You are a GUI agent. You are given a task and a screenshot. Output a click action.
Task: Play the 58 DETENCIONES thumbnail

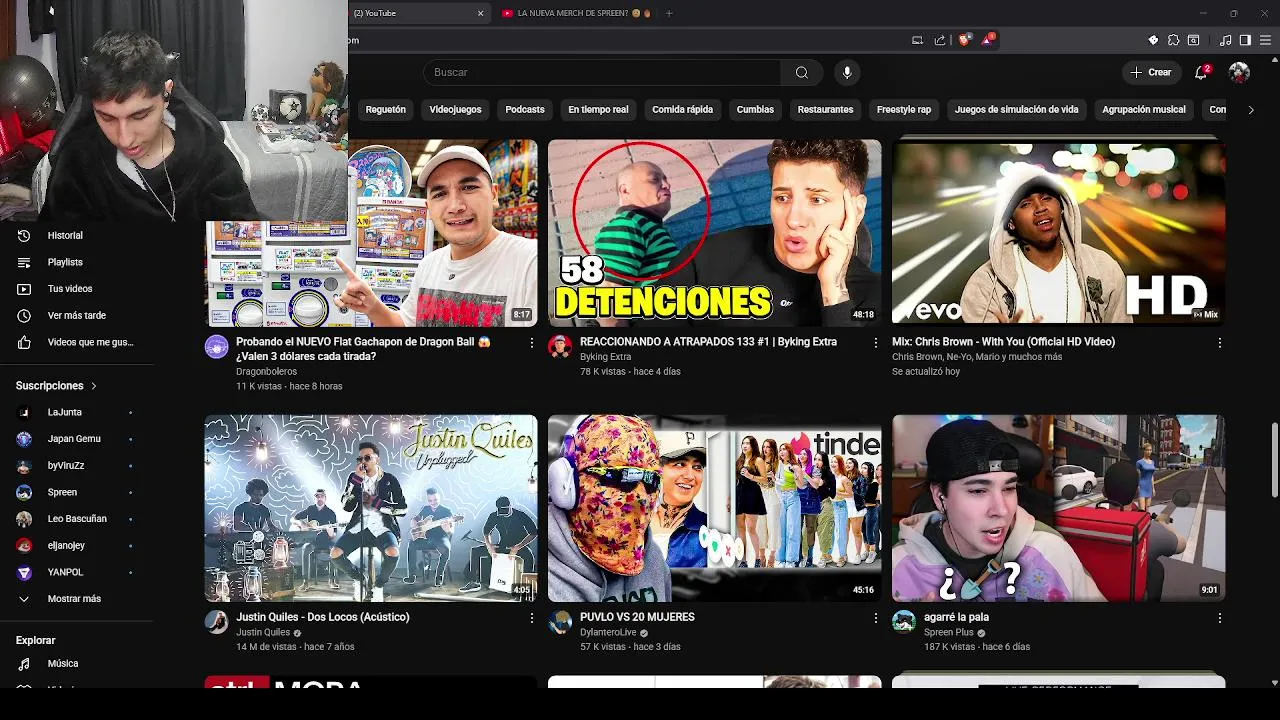click(715, 233)
